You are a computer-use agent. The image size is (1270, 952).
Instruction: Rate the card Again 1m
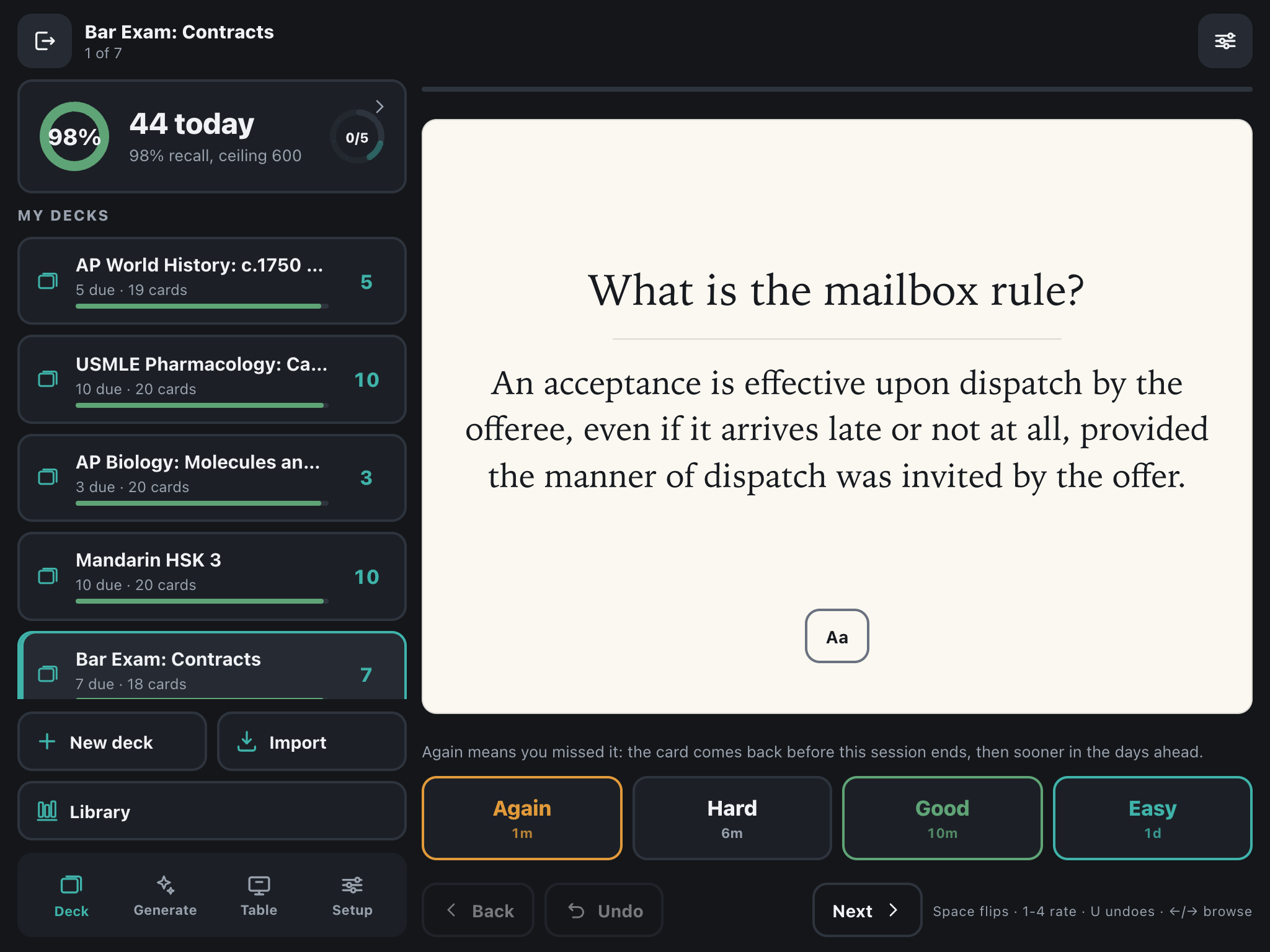point(522,818)
